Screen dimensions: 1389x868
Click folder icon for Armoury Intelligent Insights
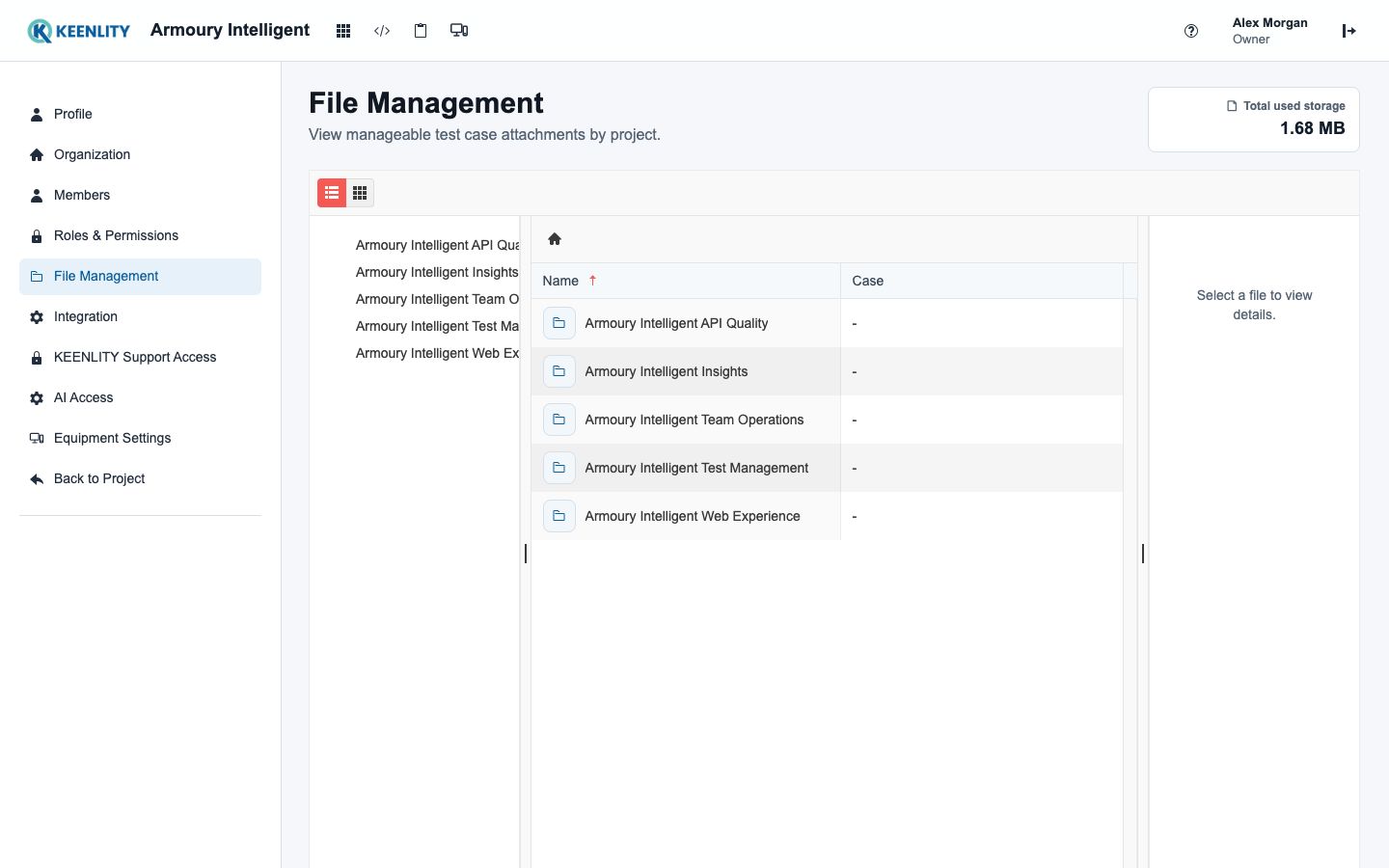click(x=559, y=371)
